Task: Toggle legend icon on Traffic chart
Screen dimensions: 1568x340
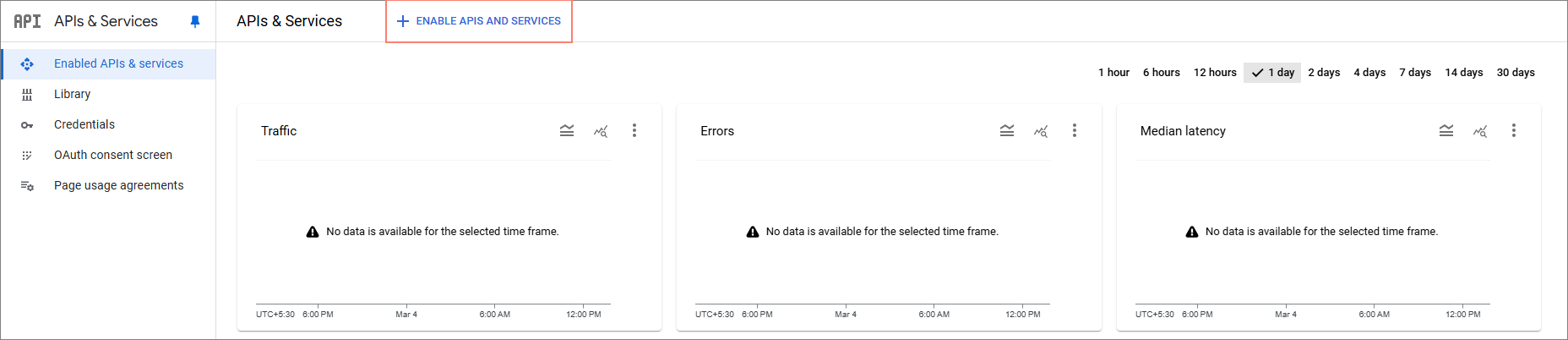Action: coord(567,131)
